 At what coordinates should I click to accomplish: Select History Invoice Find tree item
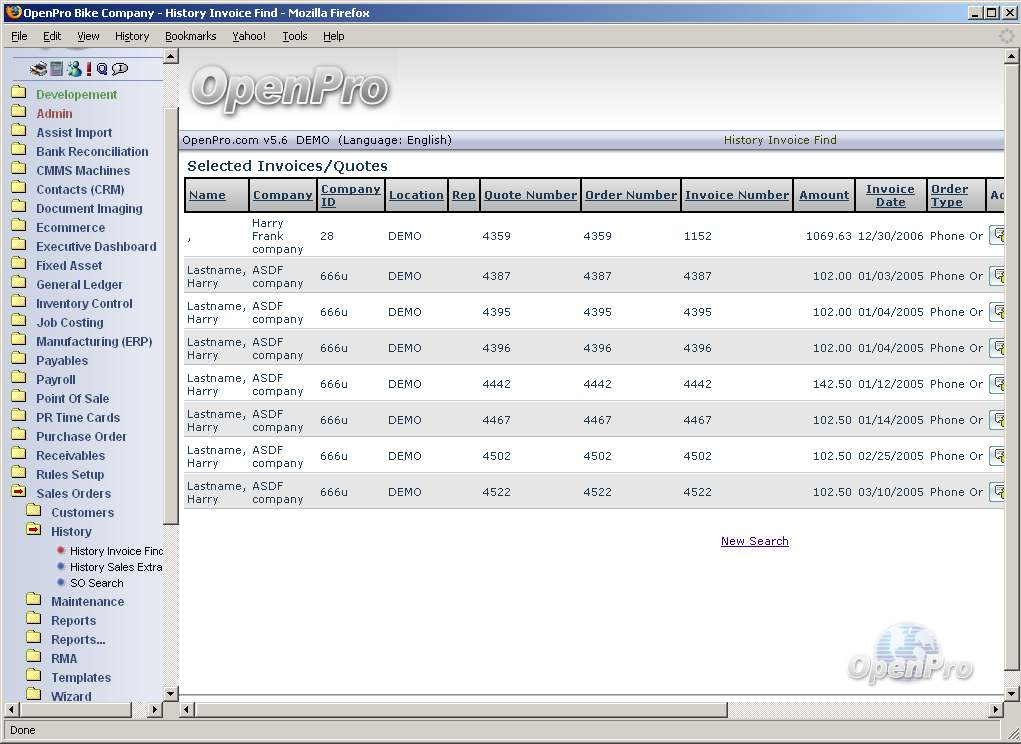point(116,551)
